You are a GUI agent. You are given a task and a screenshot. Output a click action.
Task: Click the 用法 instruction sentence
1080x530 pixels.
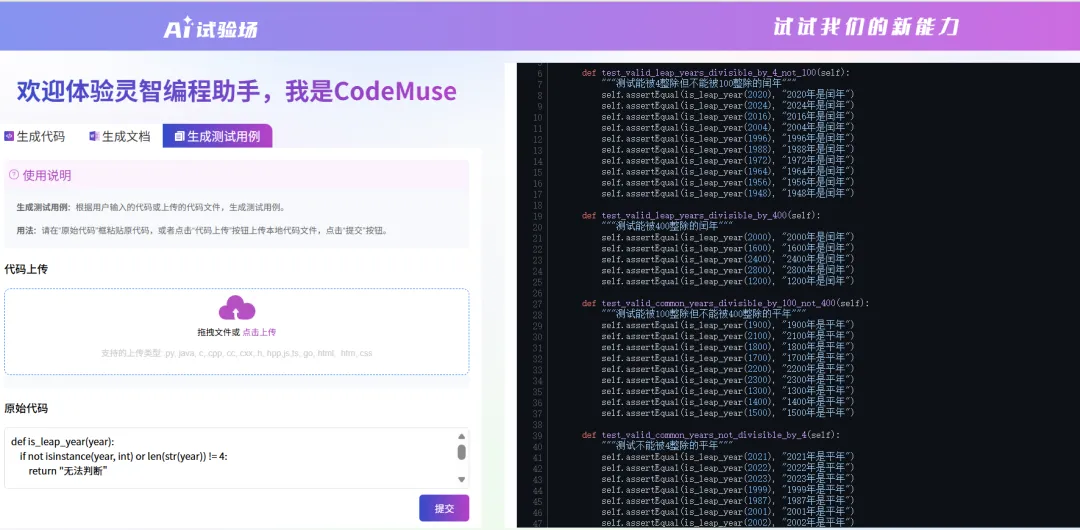[x=203, y=230]
